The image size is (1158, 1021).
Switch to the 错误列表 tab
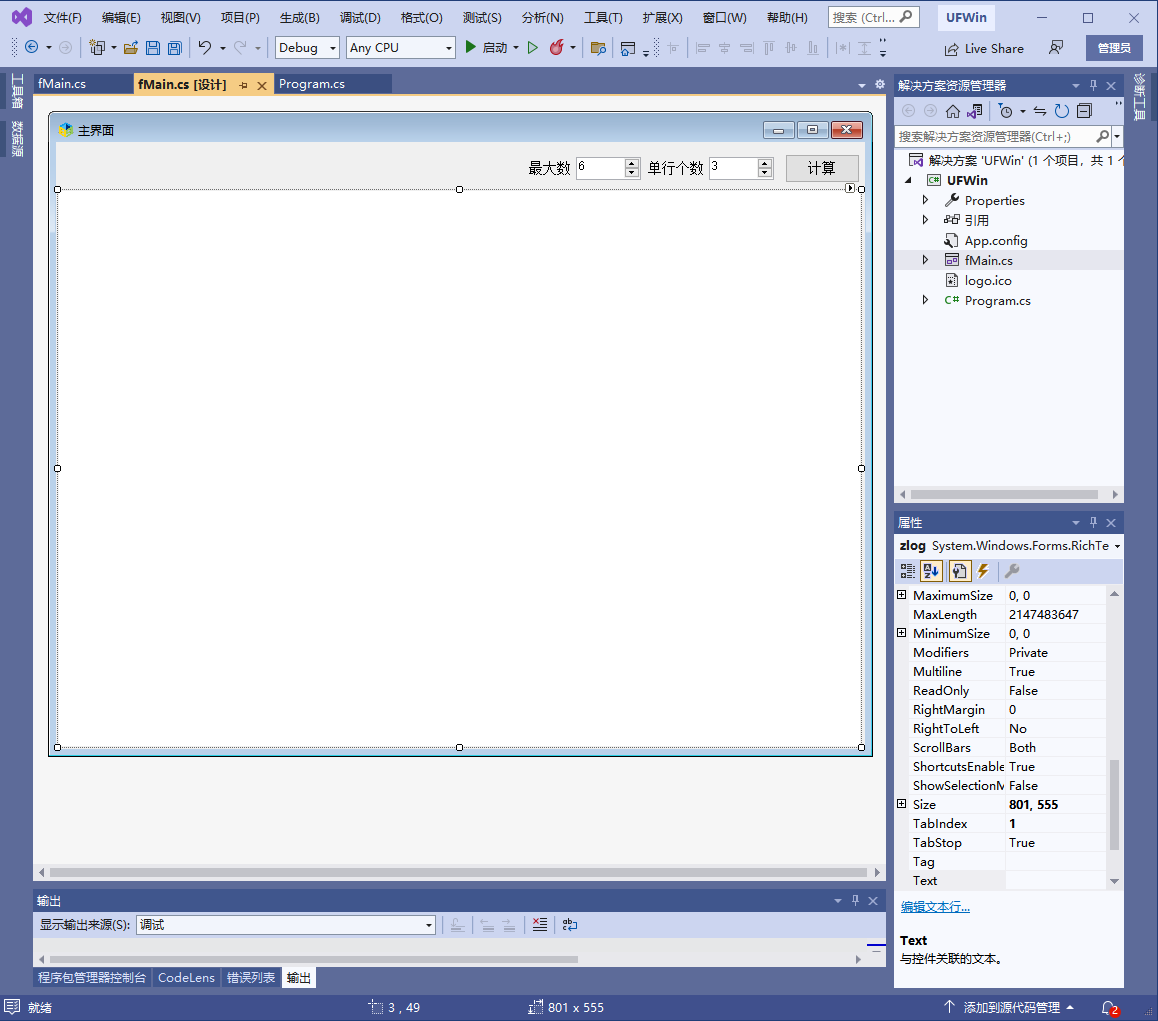pos(251,977)
